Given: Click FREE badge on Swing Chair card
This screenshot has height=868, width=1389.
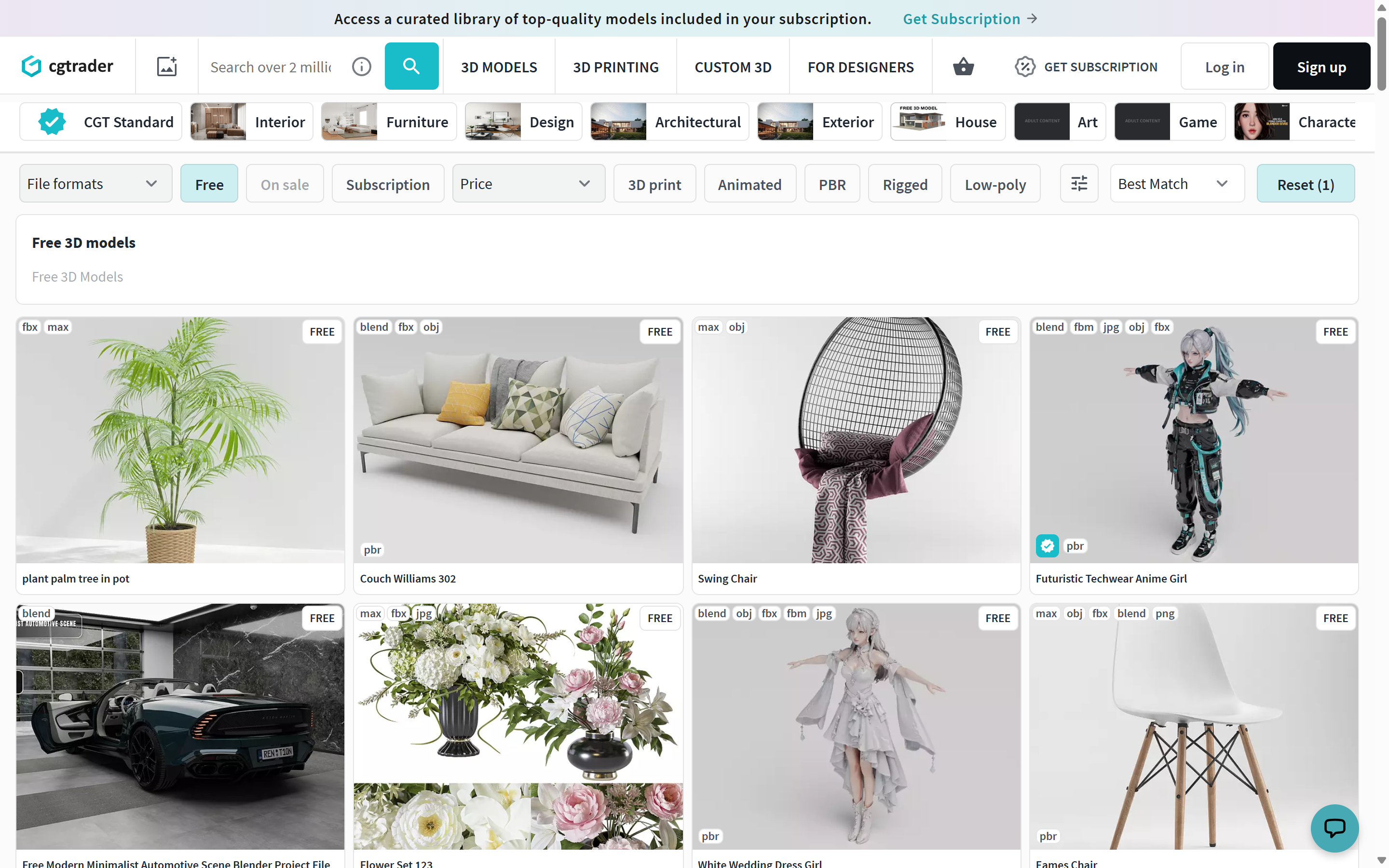Looking at the screenshot, I should (997, 332).
